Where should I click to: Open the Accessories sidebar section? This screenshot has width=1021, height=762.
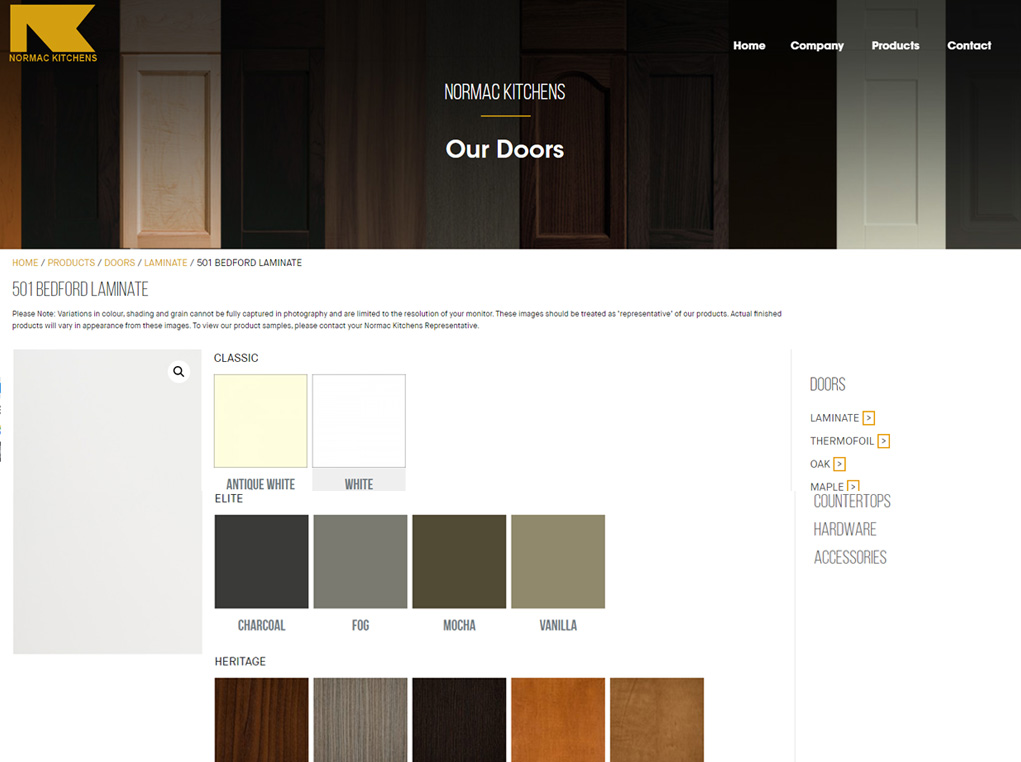850,557
